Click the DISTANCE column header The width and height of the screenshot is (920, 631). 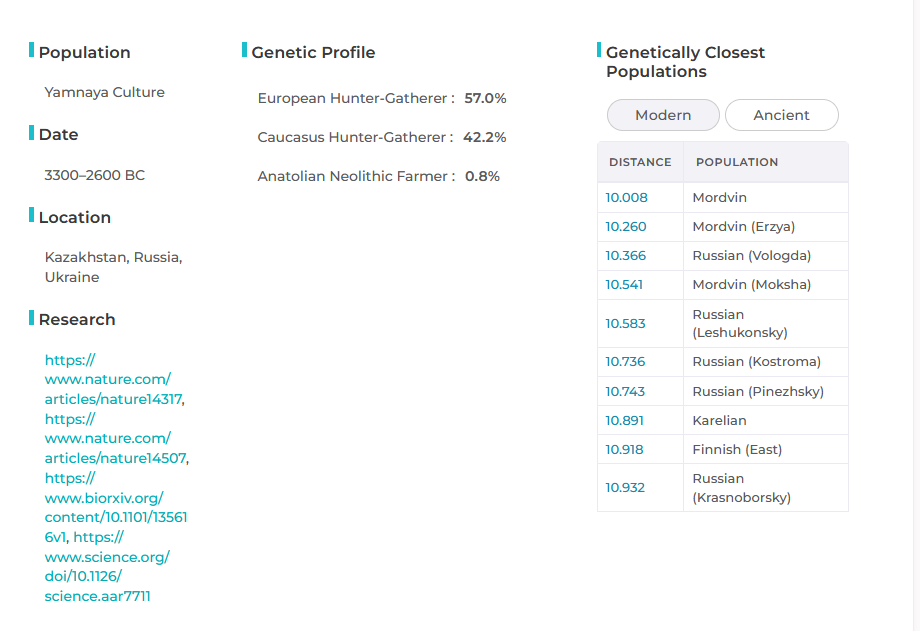[640, 162]
